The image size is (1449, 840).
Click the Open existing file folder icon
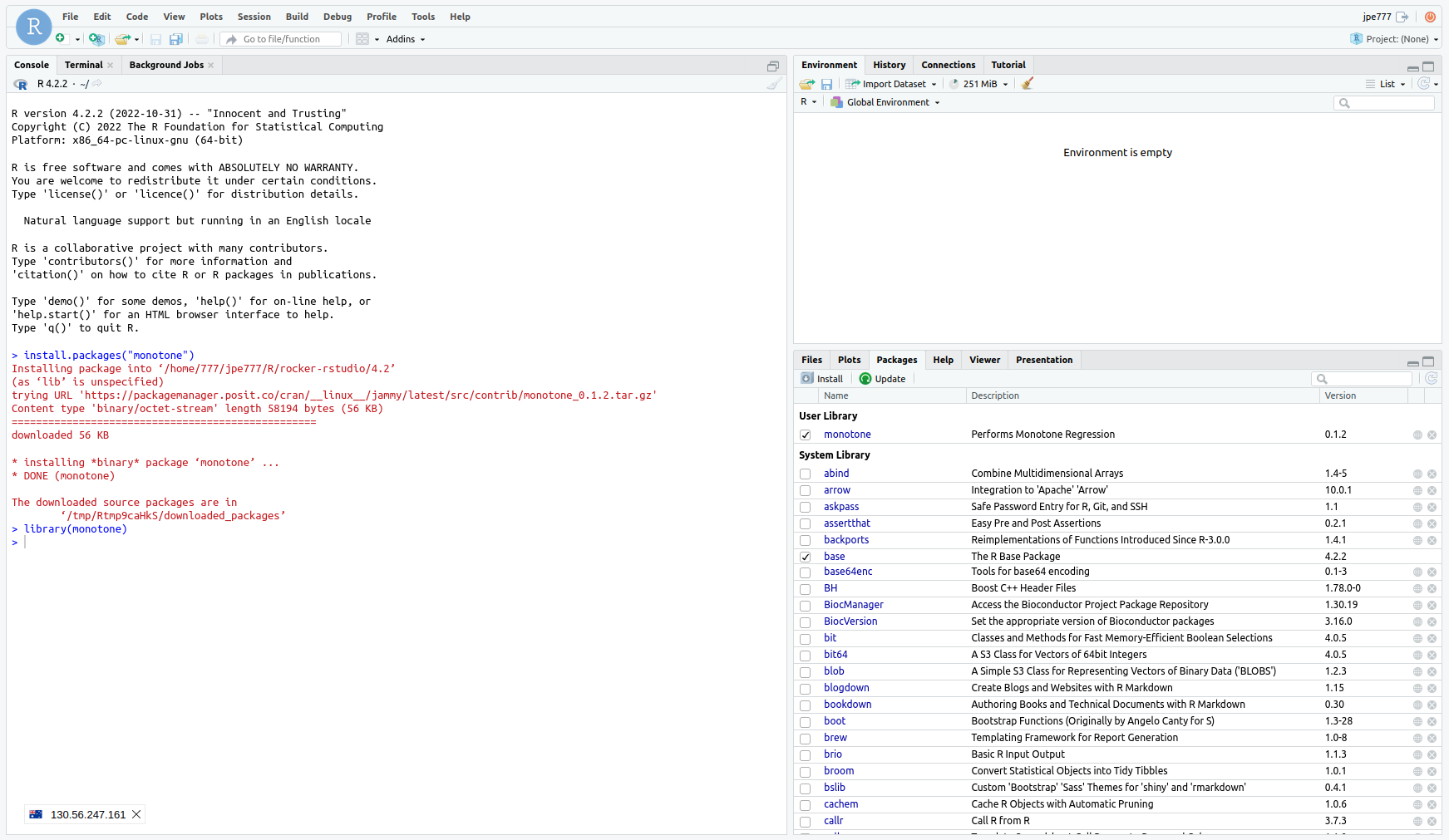[123, 39]
